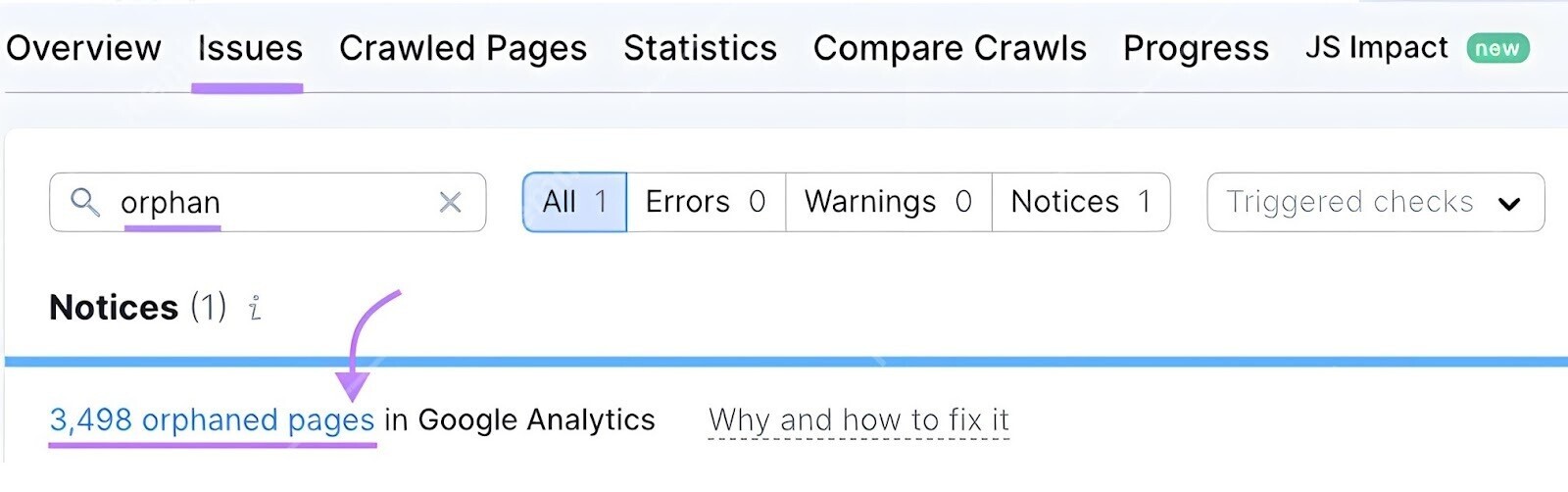
Task: Select the All filter
Action: click(574, 202)
